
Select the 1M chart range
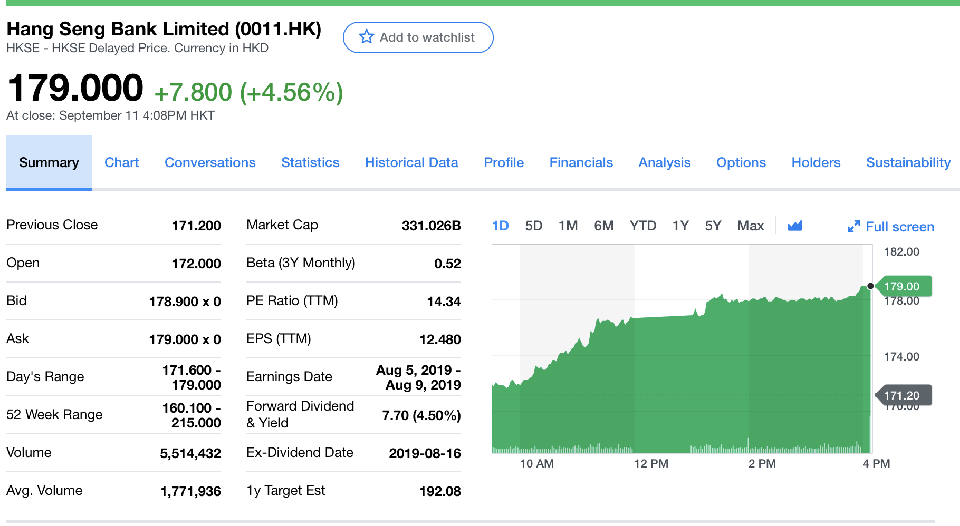[568, 226]
